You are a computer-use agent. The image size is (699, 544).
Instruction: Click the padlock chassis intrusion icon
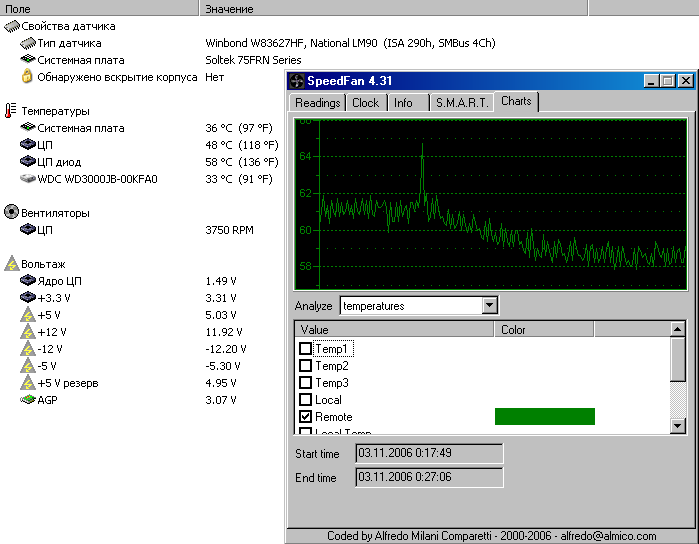28,77
